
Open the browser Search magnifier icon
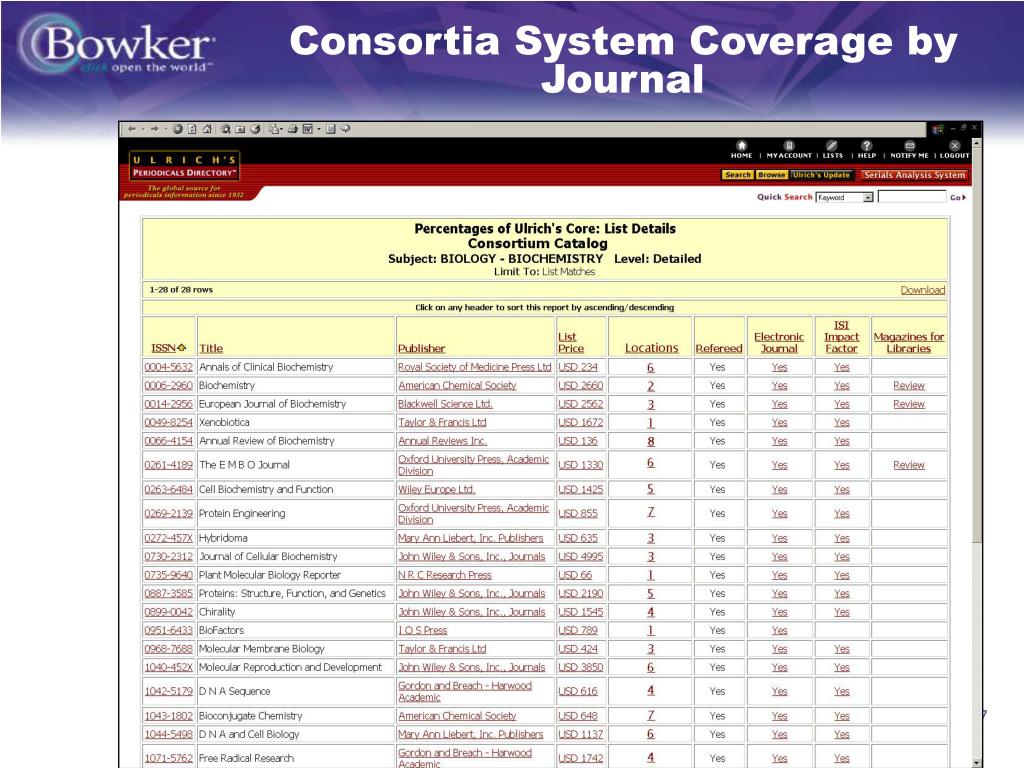click(226, 129)
